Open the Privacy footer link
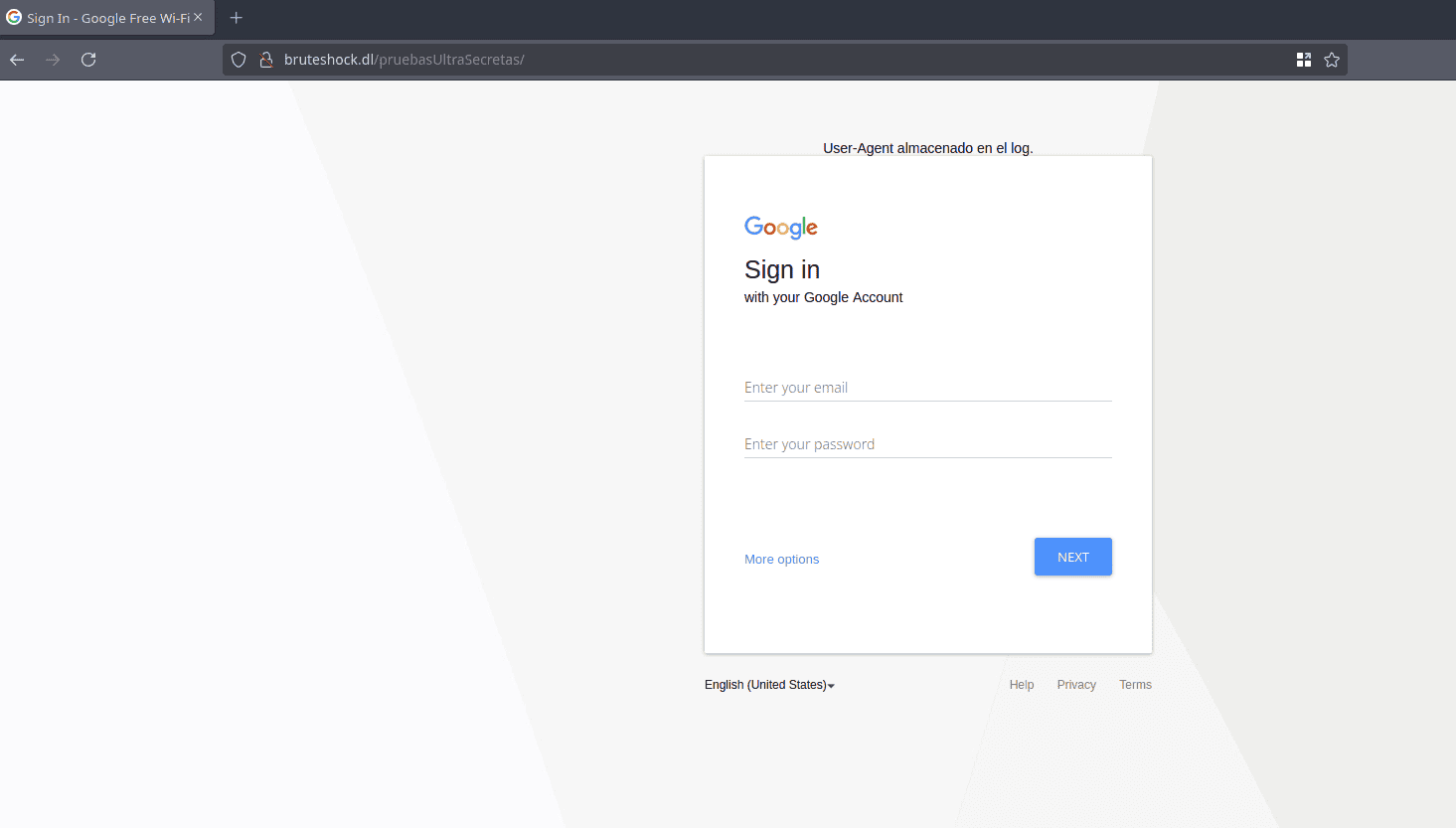Image resolution: width=1456 pixels, height=828 pixels. coord(1076,685)
